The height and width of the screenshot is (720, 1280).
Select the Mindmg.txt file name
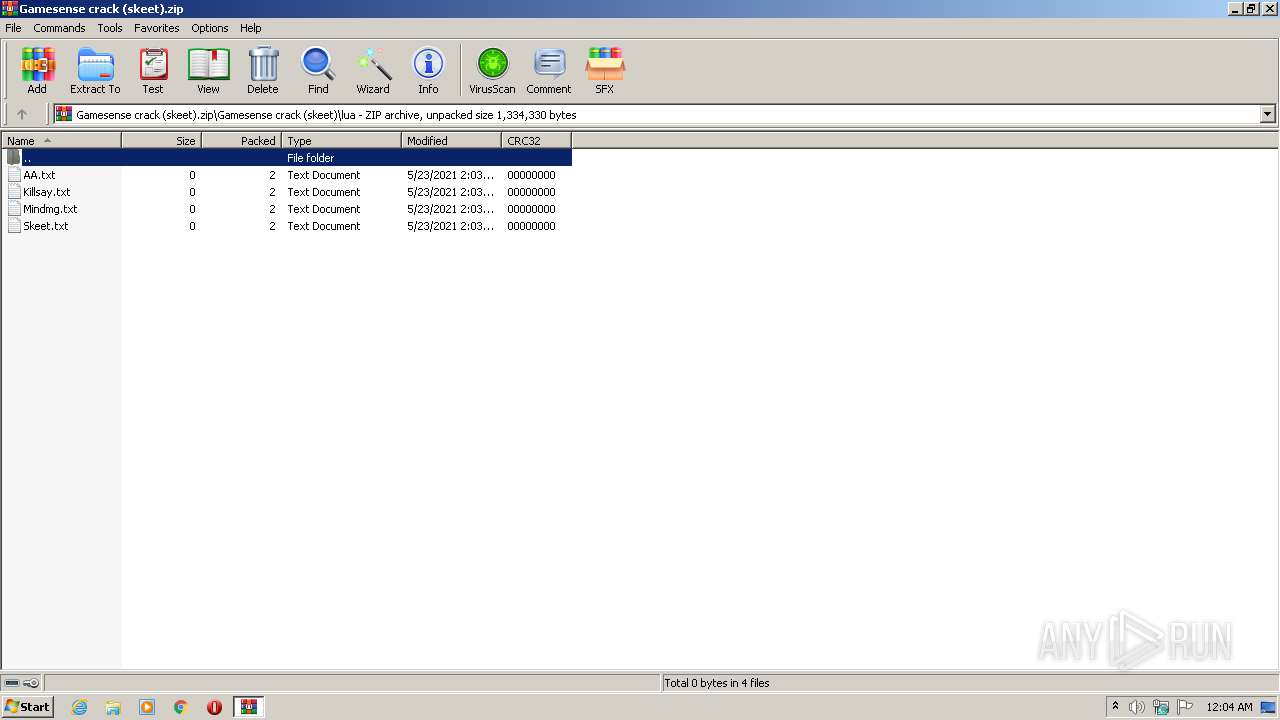coord(50,209)
